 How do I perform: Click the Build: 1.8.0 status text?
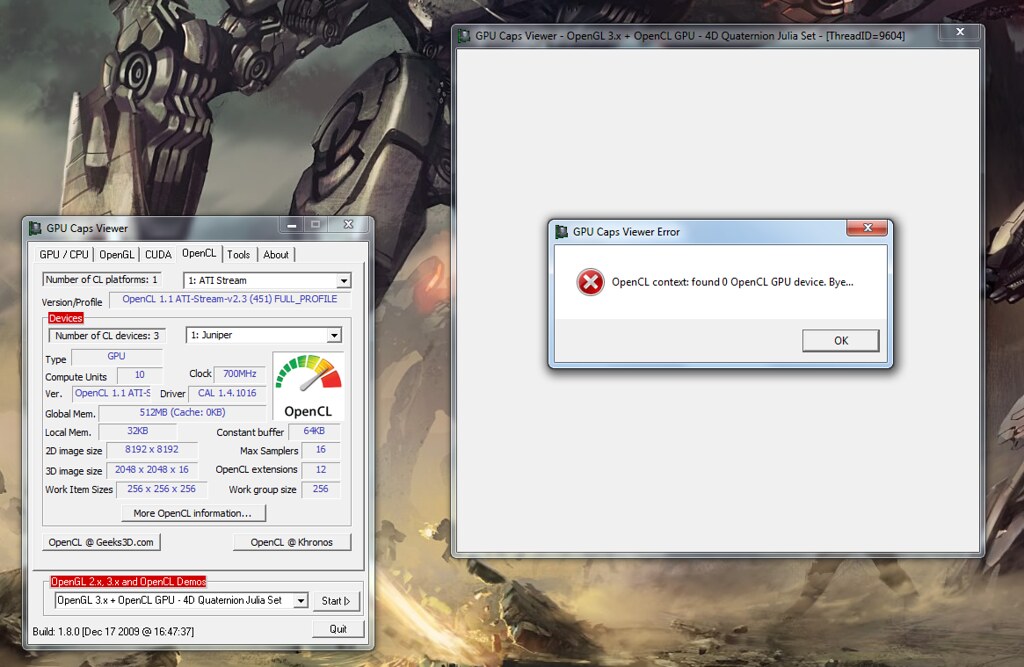click(113, 632)
